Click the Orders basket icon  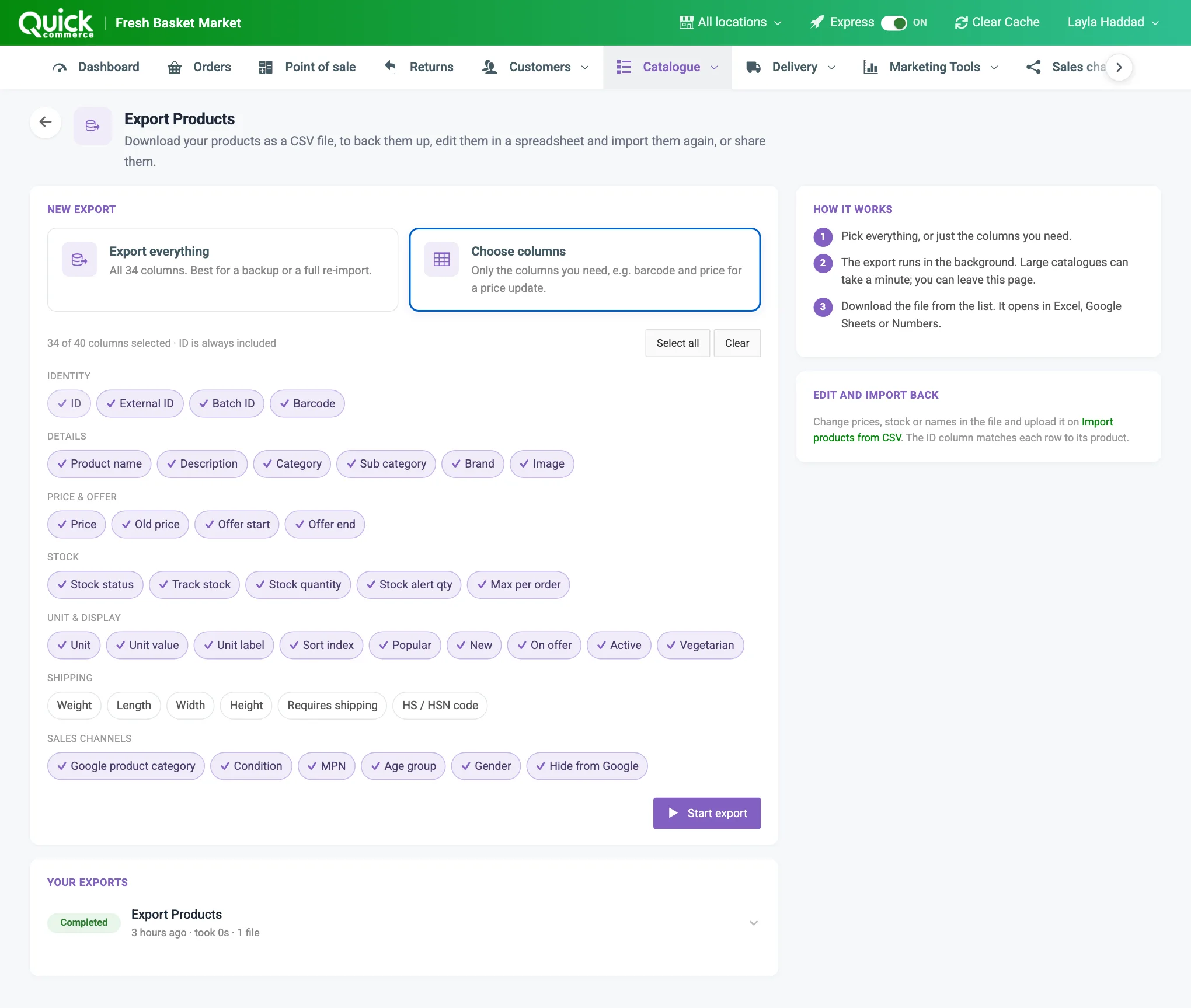(x=175, y=67)
